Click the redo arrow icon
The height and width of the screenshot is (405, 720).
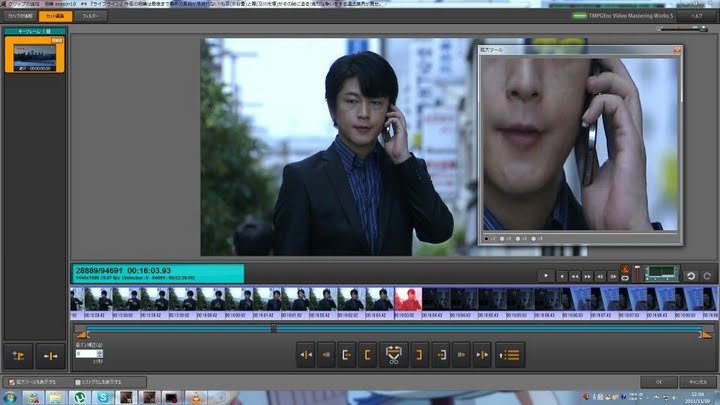707,276
